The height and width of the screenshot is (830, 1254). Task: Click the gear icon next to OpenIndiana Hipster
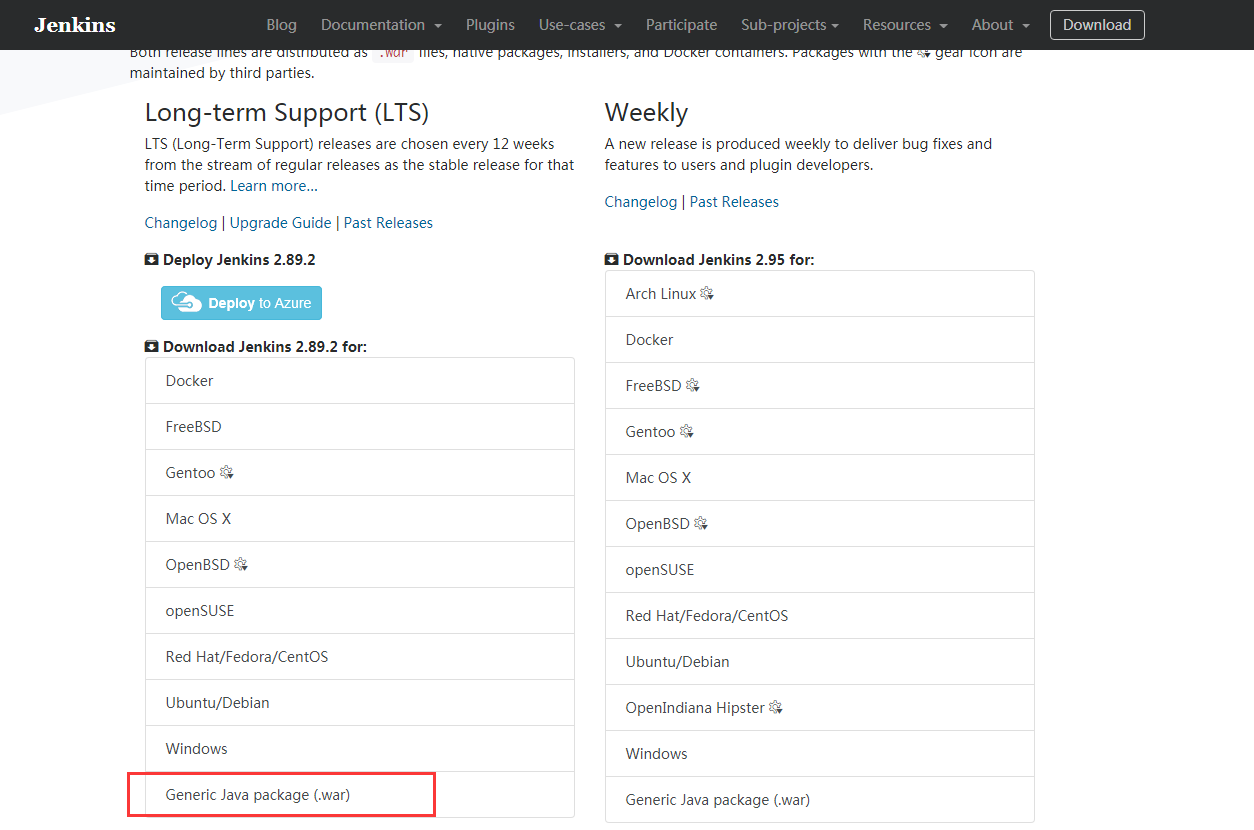point(776,707)
